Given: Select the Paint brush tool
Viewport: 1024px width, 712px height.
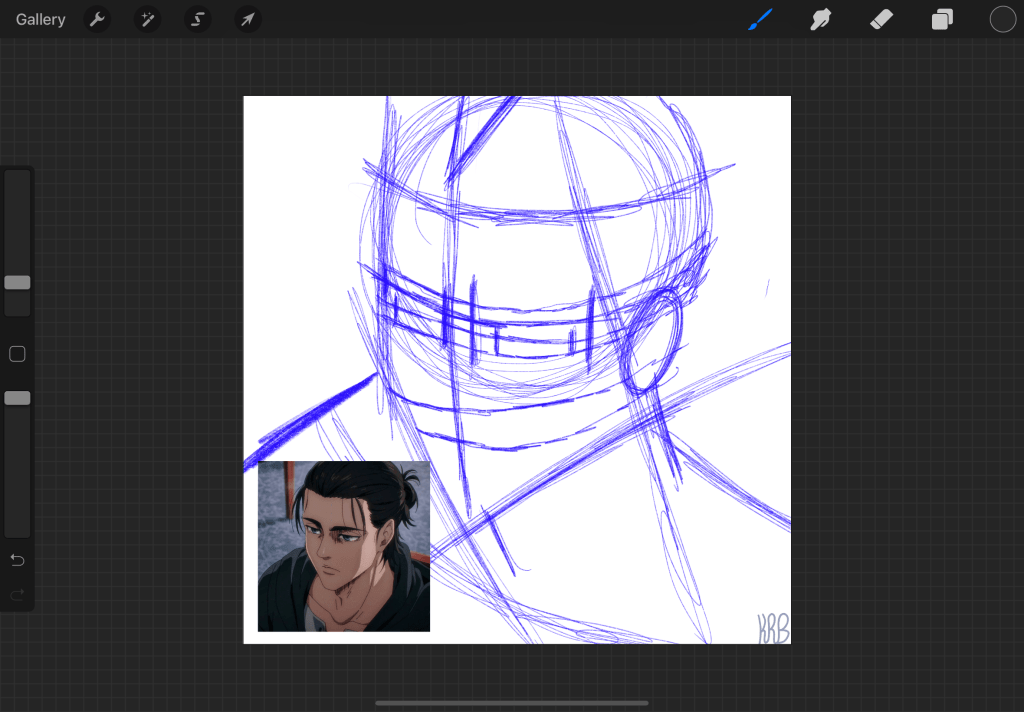Looking at the screenshot, I should 760,19.
